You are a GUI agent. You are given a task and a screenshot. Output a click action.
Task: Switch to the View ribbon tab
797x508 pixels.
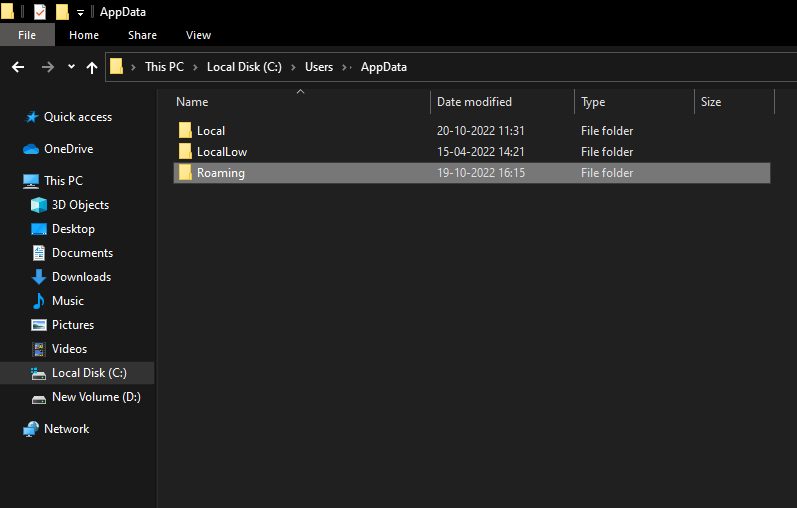198,35
